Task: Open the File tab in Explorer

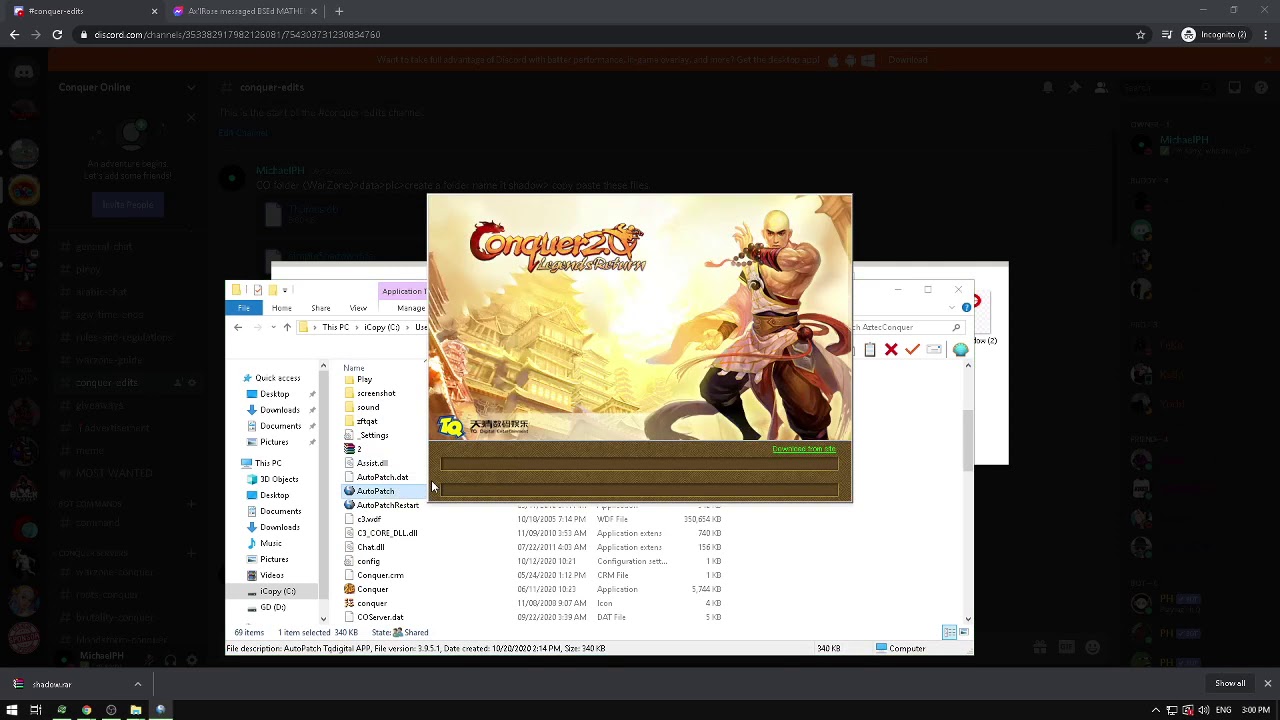Action: (244, 308)
